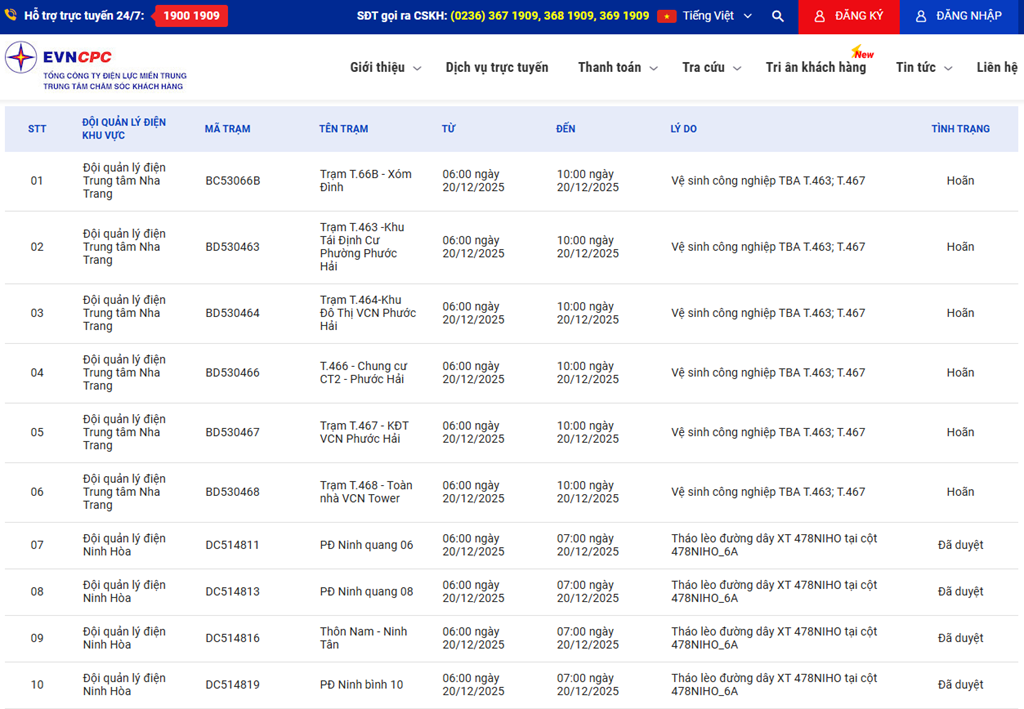The image size is (1024, 709).
Task: Open the Thanh toán dropdown menu
Action: point(617,67)
